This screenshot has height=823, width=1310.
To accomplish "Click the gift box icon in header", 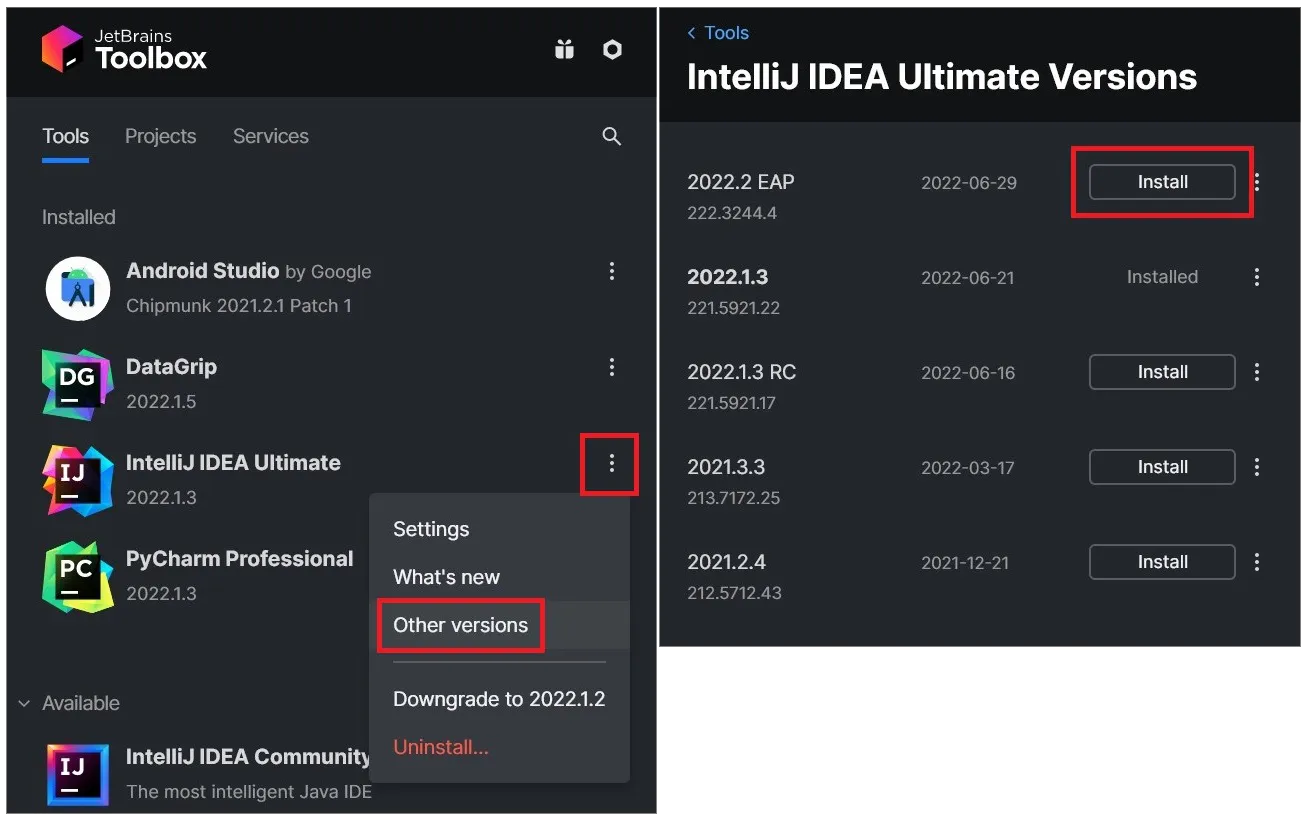I will [565, 49].
